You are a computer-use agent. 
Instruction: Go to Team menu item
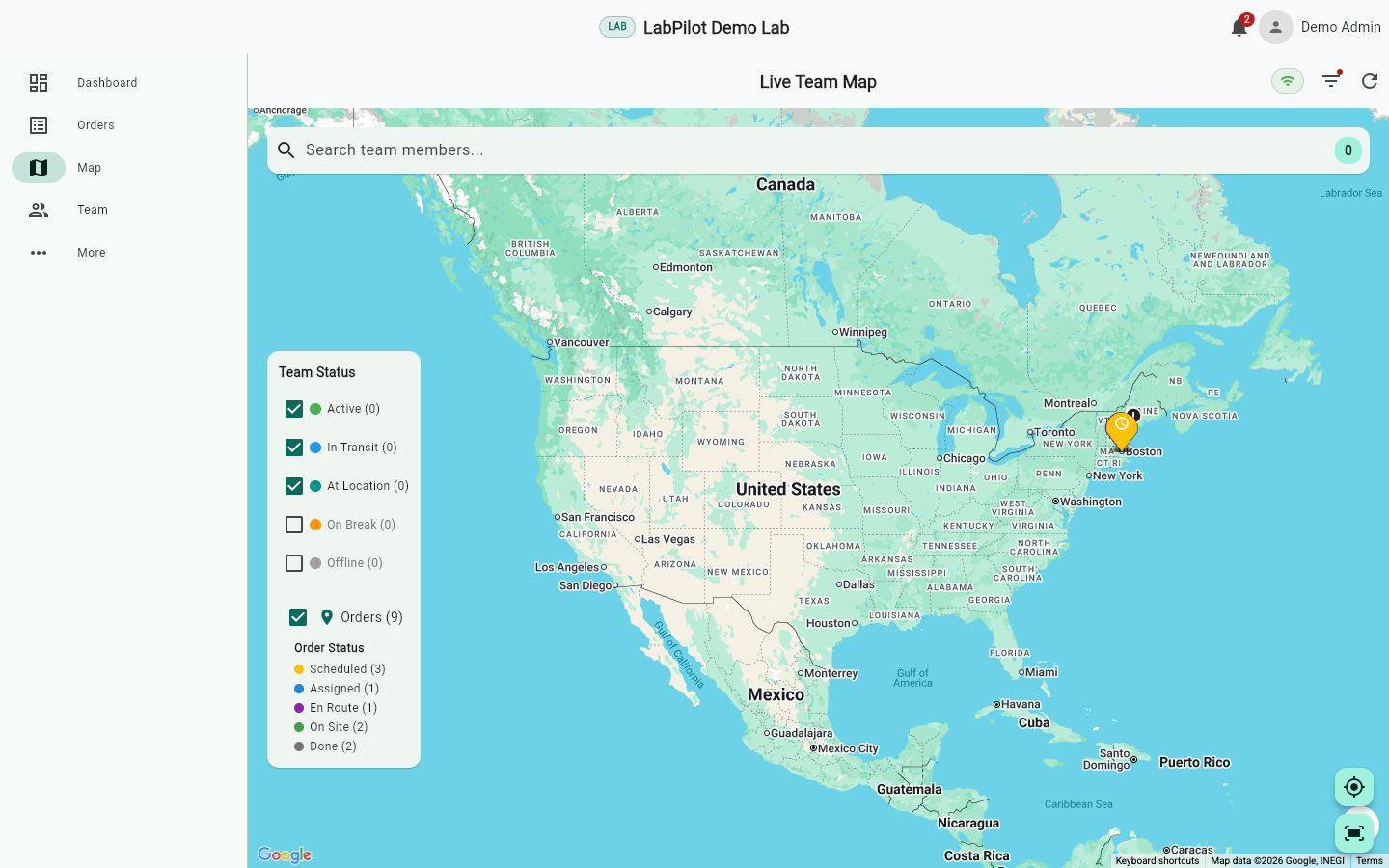click(x=123, y=210)
